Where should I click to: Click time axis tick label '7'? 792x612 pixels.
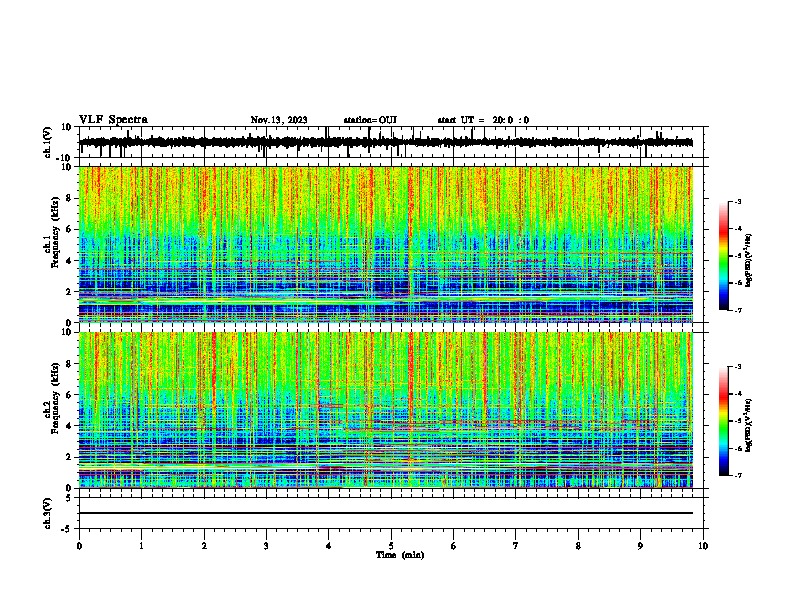click(x=516, y=546)
